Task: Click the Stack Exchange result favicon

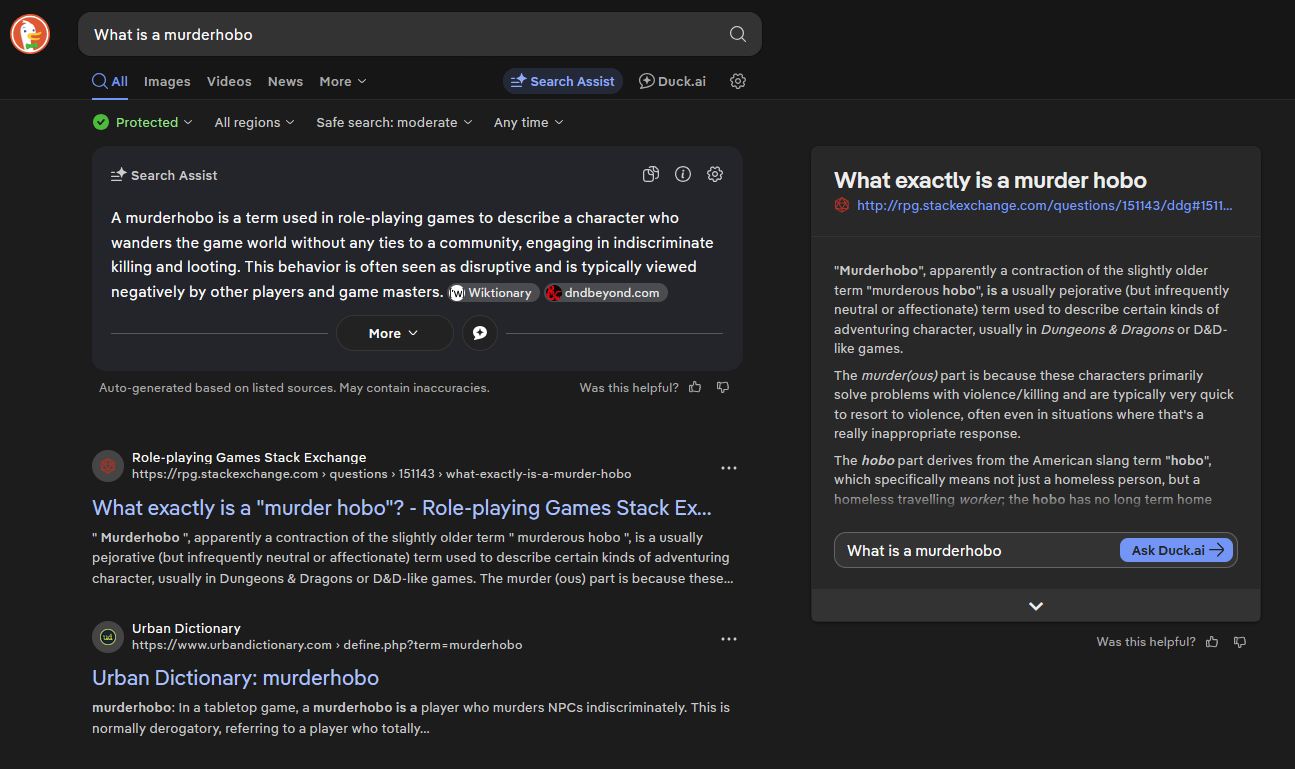Action: pos(108,466)
